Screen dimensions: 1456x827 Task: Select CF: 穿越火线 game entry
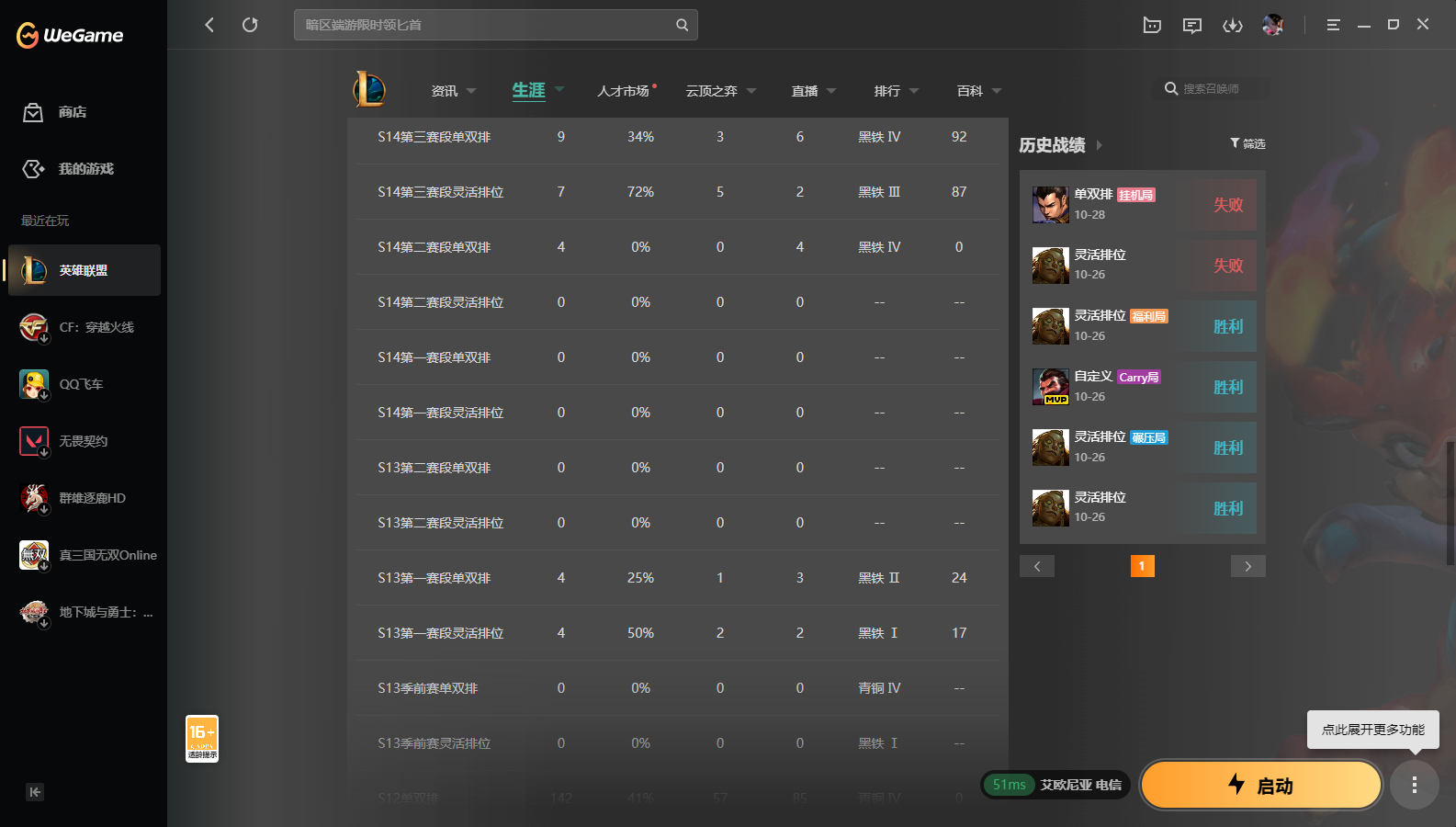coord(85,327)
